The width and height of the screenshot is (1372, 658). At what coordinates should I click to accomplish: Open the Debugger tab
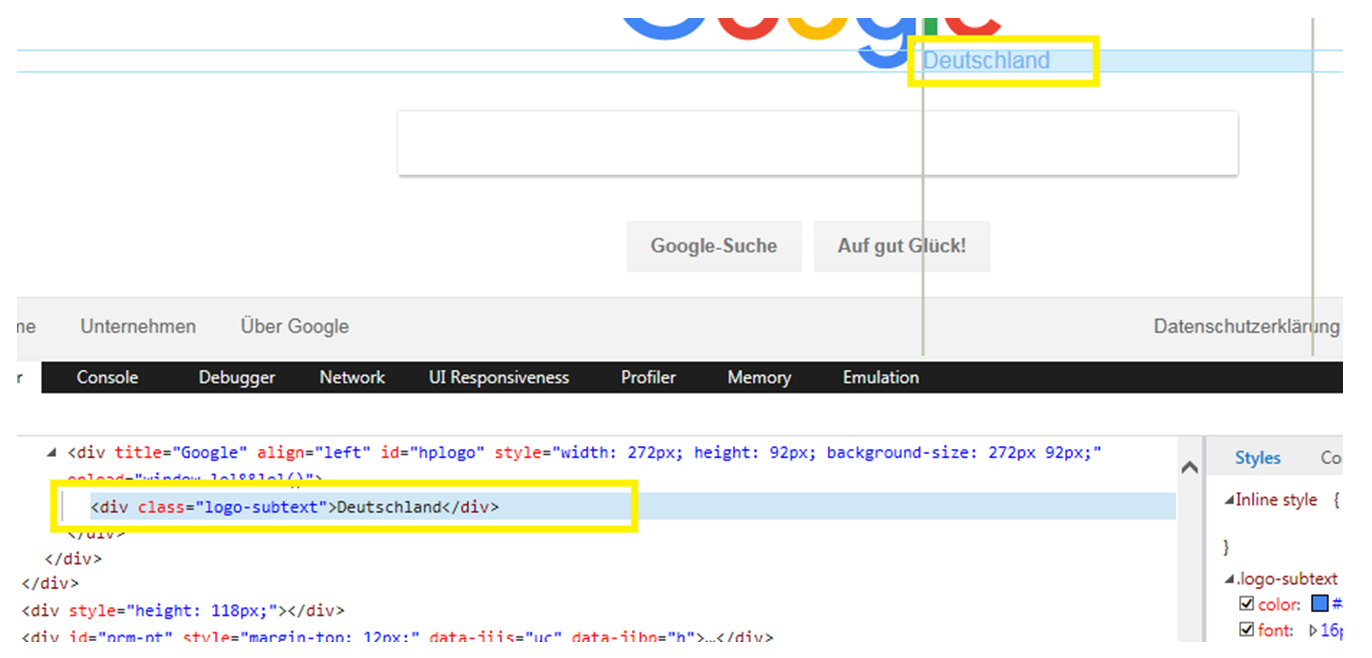236,377
